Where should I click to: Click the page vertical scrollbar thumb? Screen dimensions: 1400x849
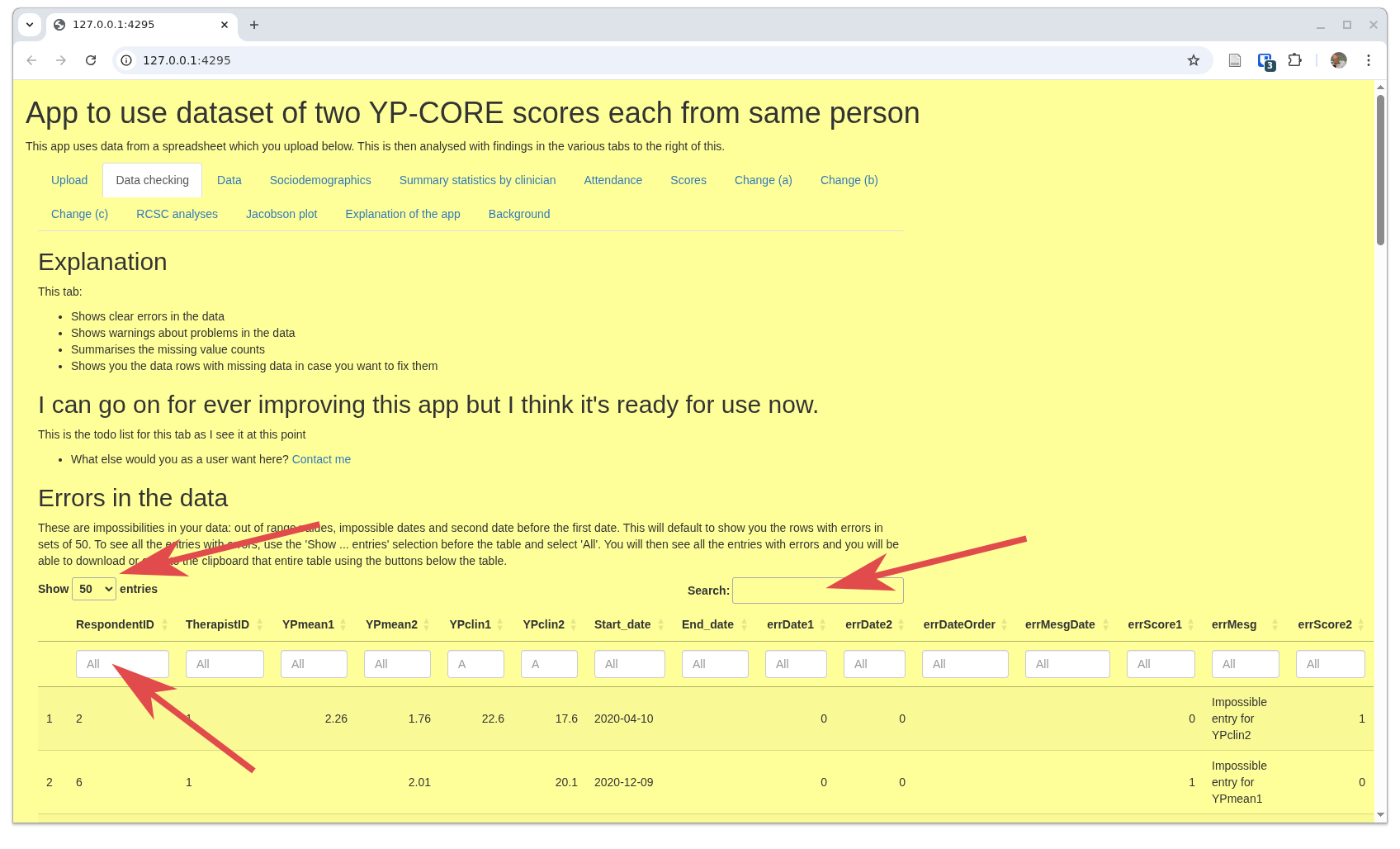pyautogui.click(x=1380, y=169)
